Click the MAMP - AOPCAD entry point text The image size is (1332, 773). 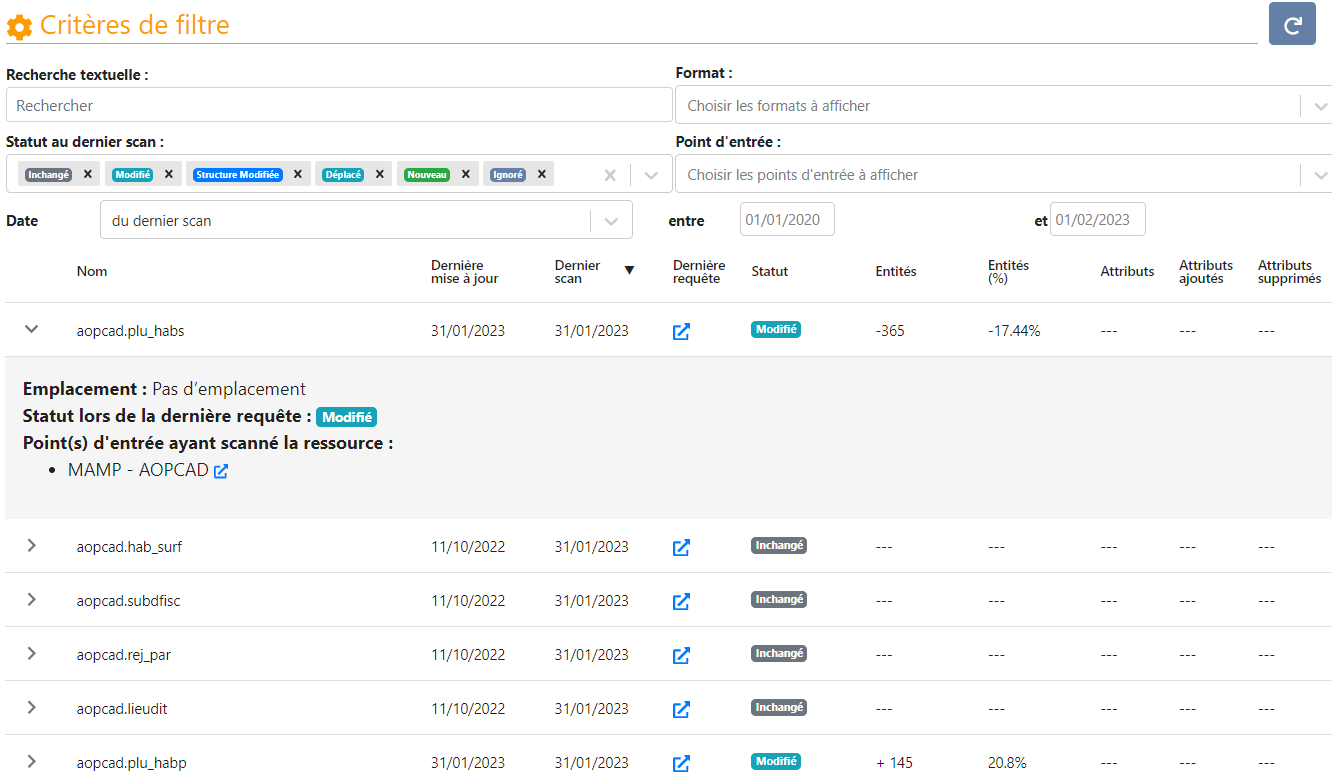click(138, 470)
